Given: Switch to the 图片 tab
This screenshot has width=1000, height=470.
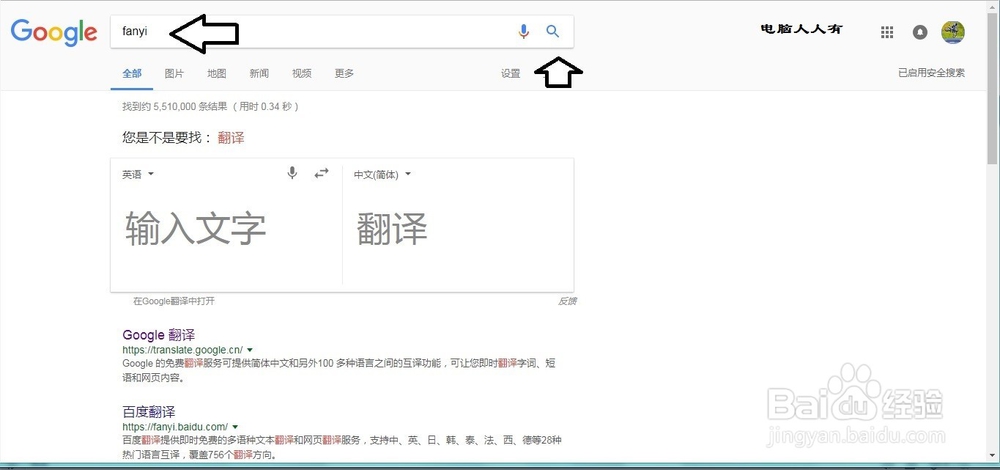Looking at the screenshot, I should coord(174,73).
